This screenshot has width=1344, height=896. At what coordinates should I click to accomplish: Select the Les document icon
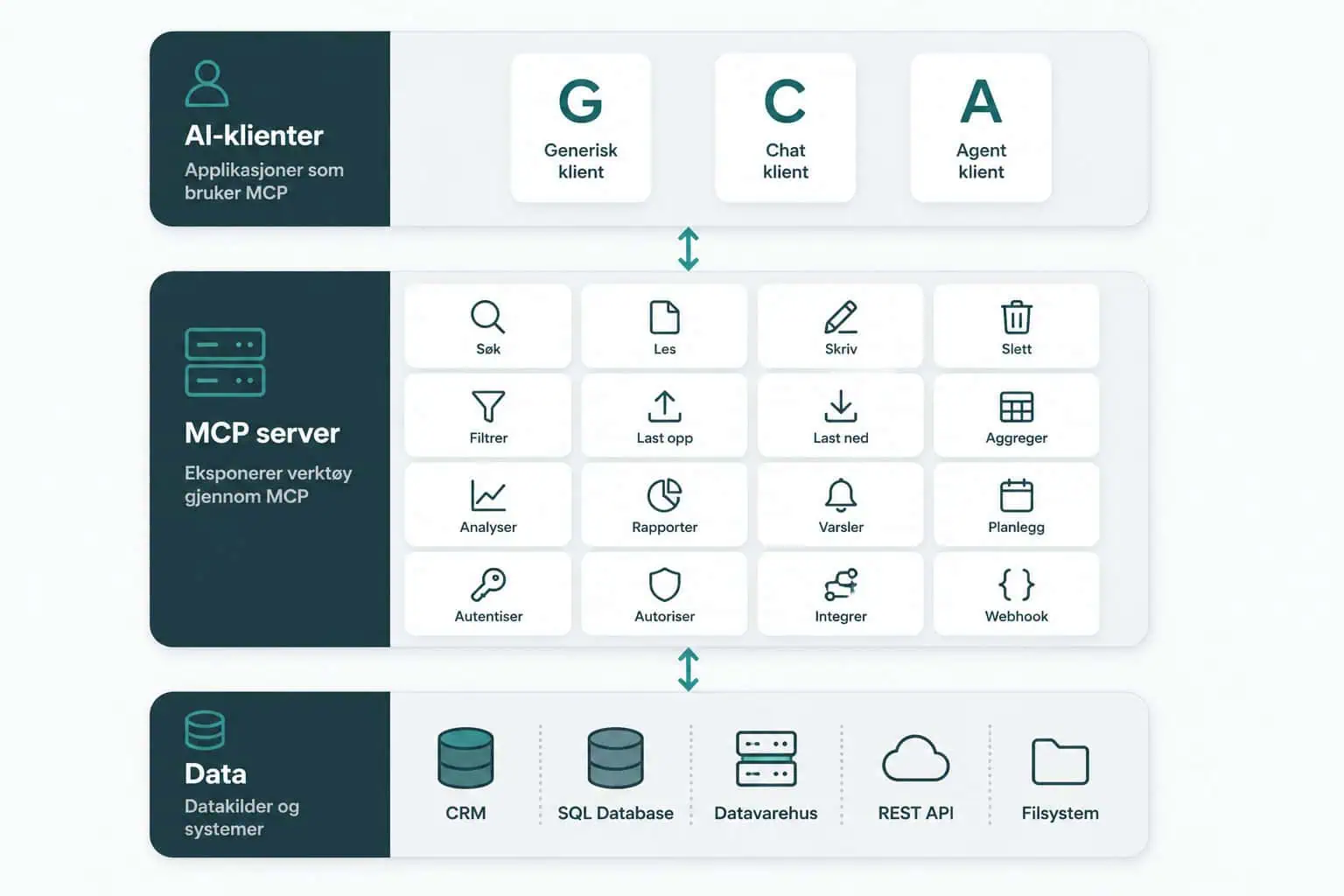[x=664, y=317]
